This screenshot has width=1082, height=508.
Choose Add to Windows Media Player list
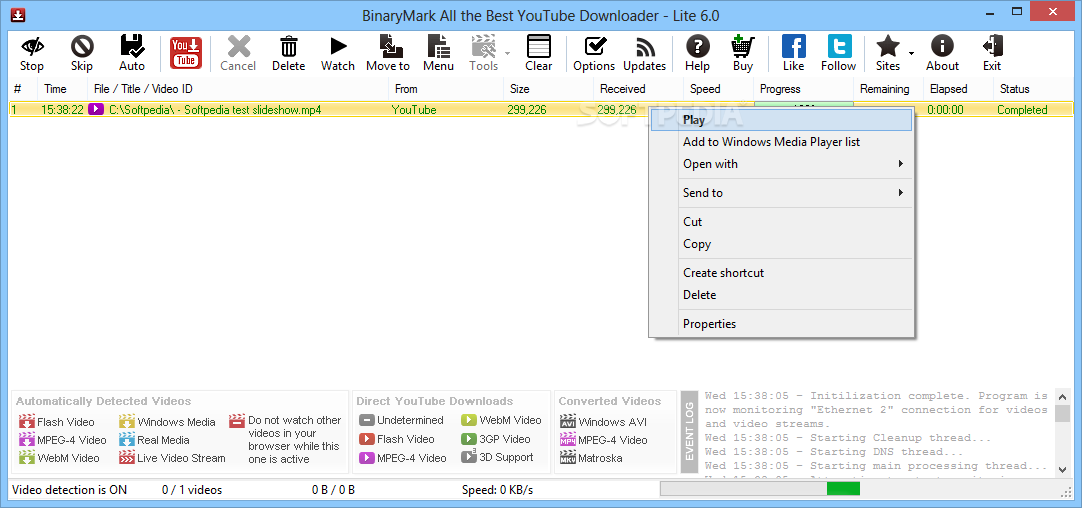coord(782,142)
